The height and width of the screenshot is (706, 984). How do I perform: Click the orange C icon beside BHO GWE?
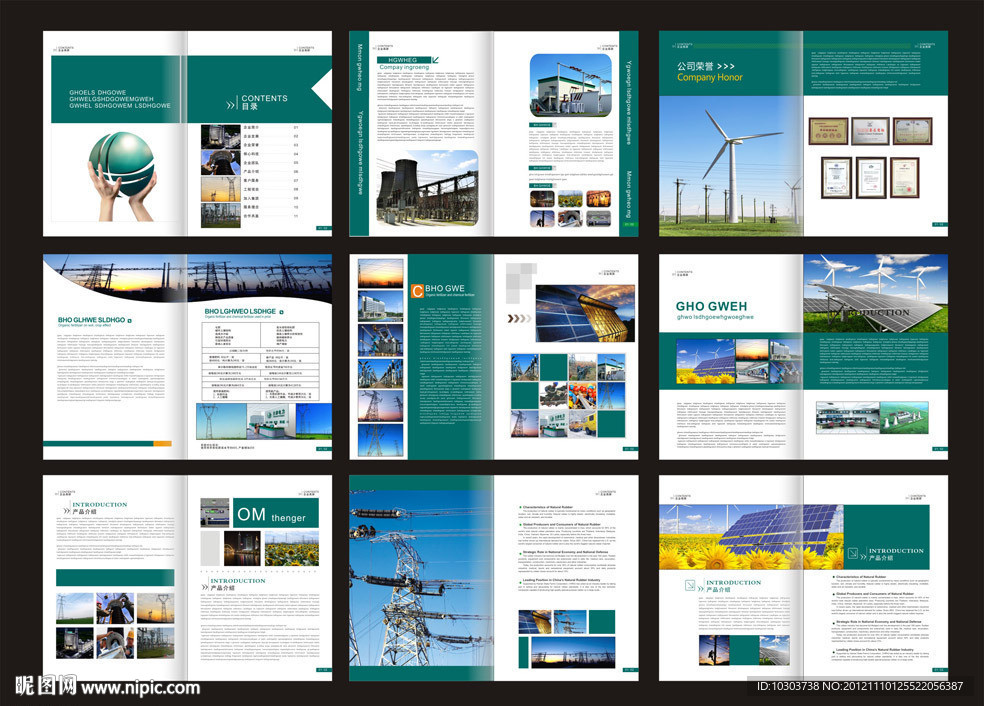point(417,291)
